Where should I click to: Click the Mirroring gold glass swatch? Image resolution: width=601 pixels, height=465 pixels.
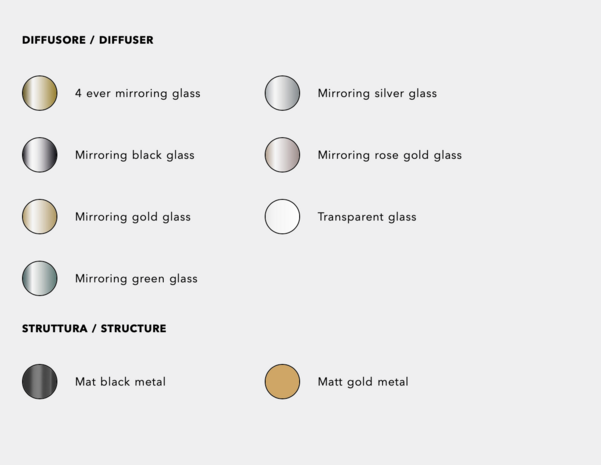tap(39, 217)
